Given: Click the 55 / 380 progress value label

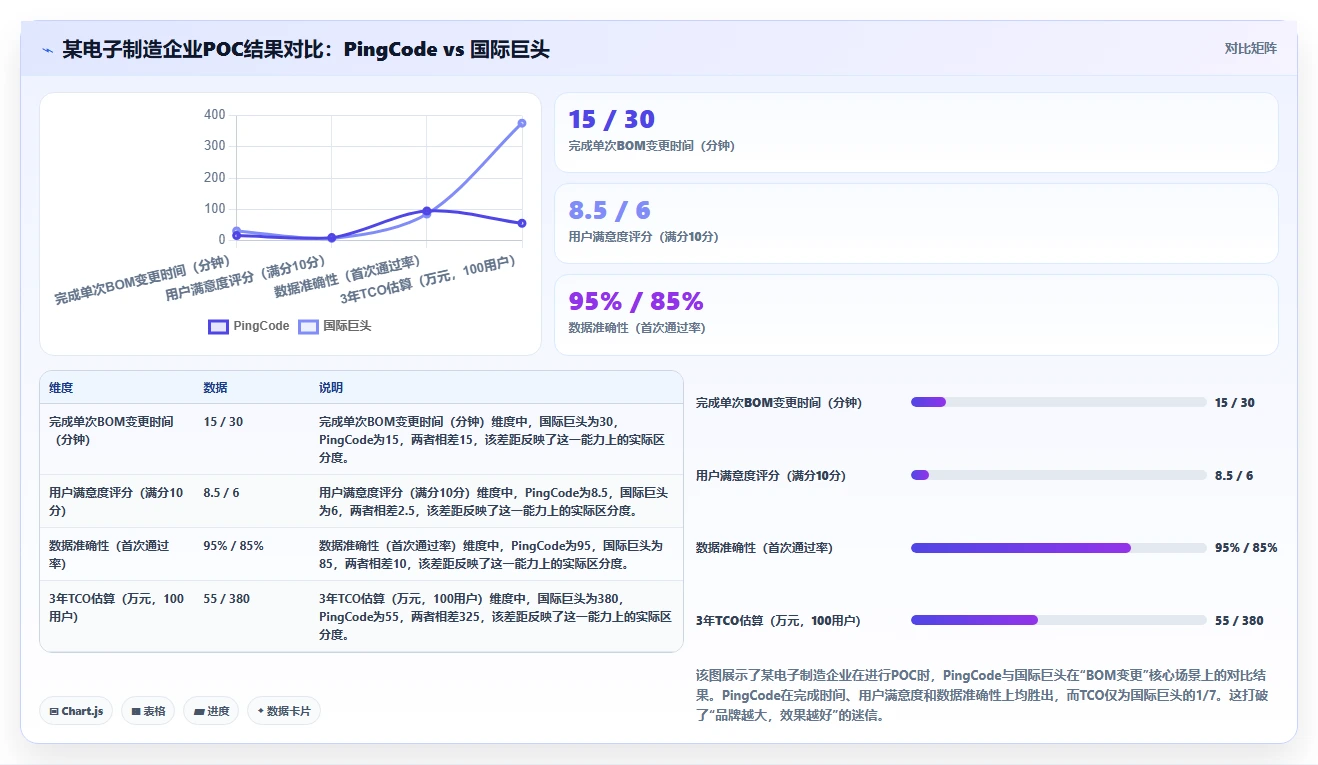Looking at the screenshot, I should (x=1239, y=621).
